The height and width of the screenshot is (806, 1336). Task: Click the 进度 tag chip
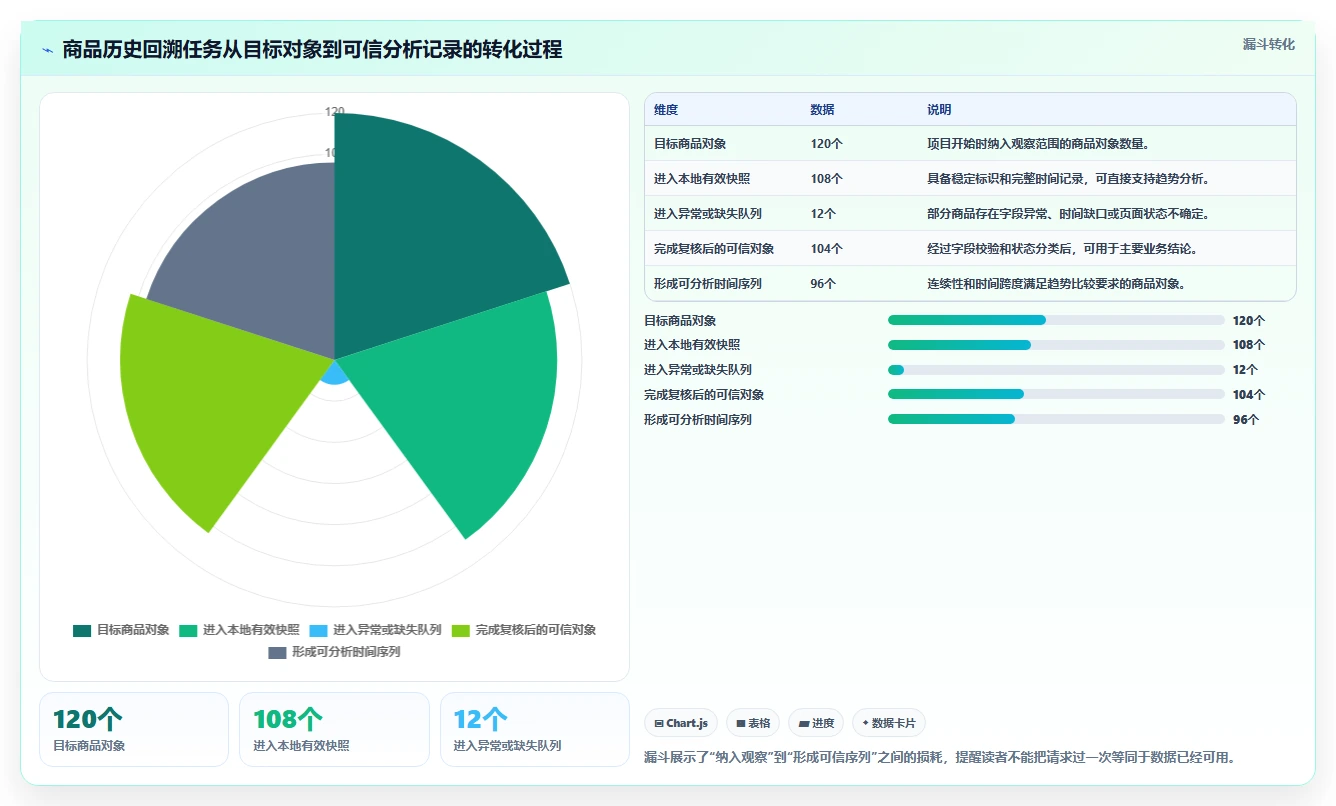816,723
